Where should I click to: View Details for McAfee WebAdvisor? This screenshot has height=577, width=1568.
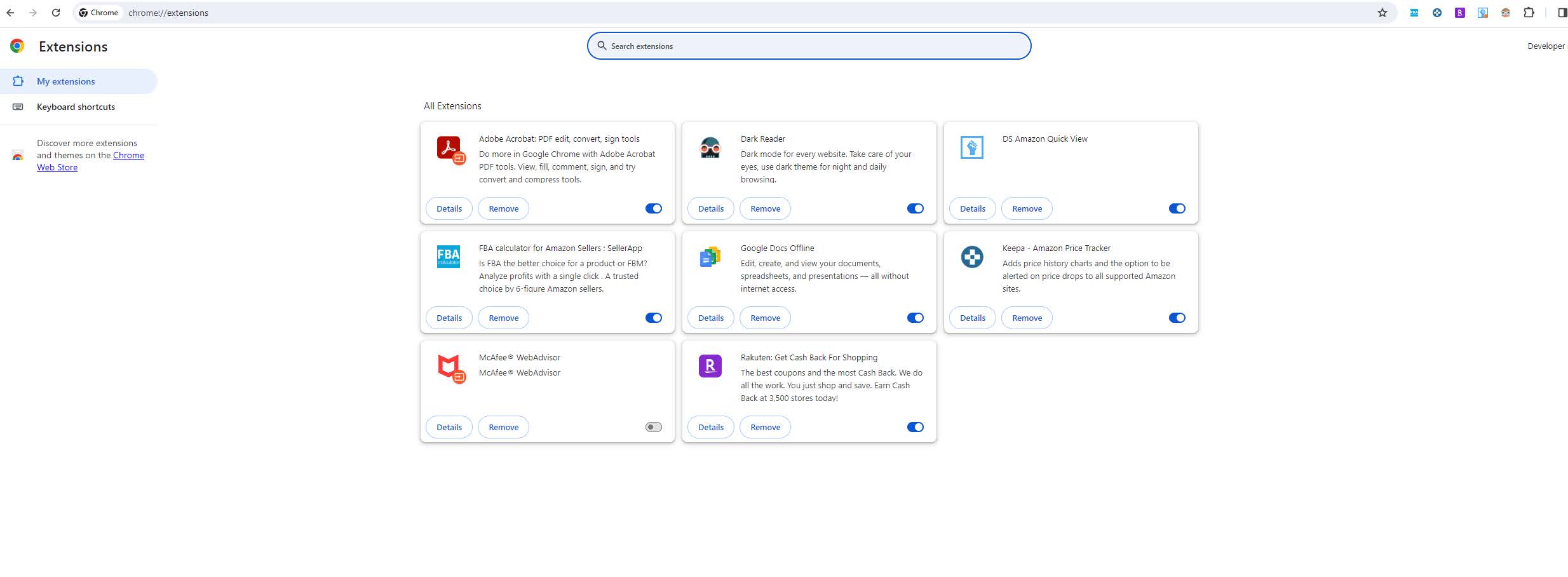click(449, 427)
